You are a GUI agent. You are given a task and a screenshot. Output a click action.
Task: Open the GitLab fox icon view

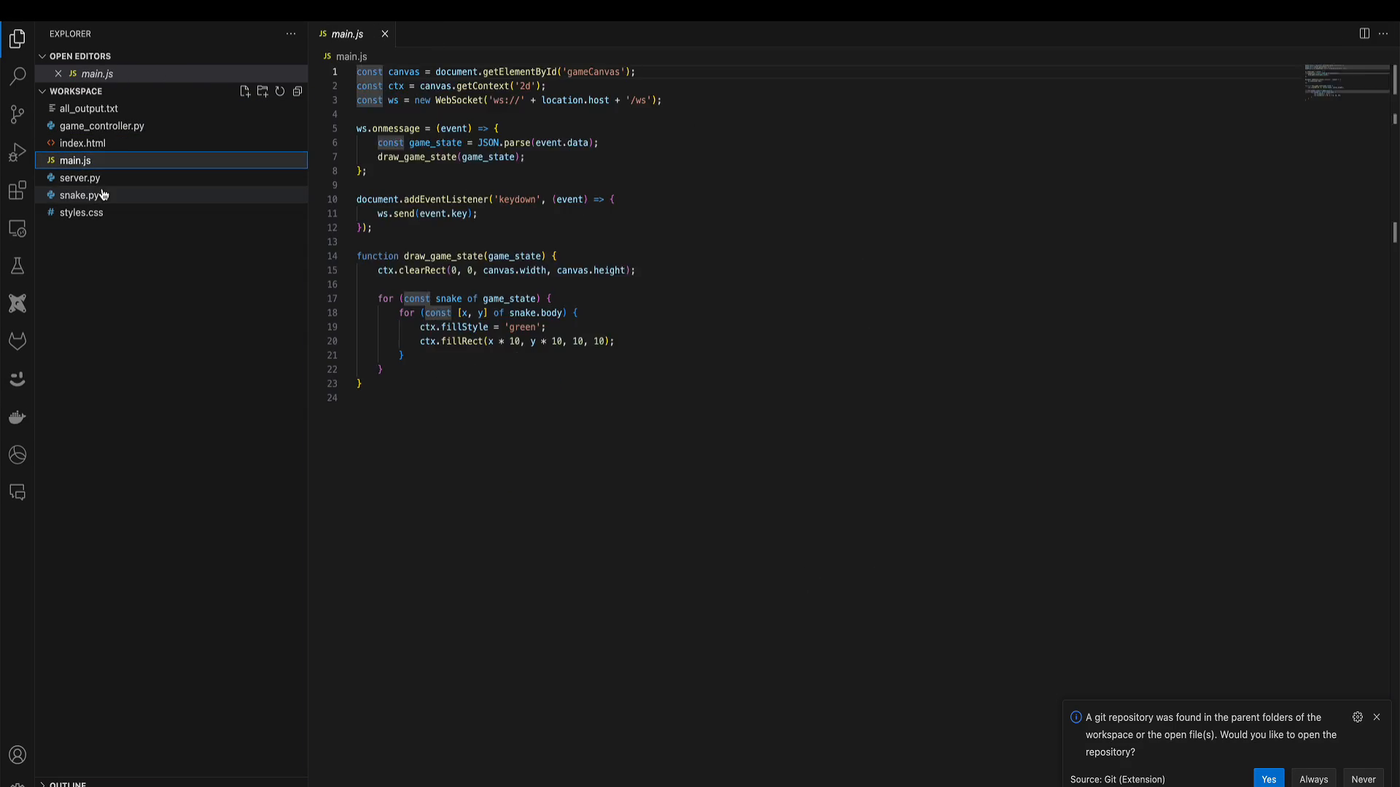coord(17,341)
